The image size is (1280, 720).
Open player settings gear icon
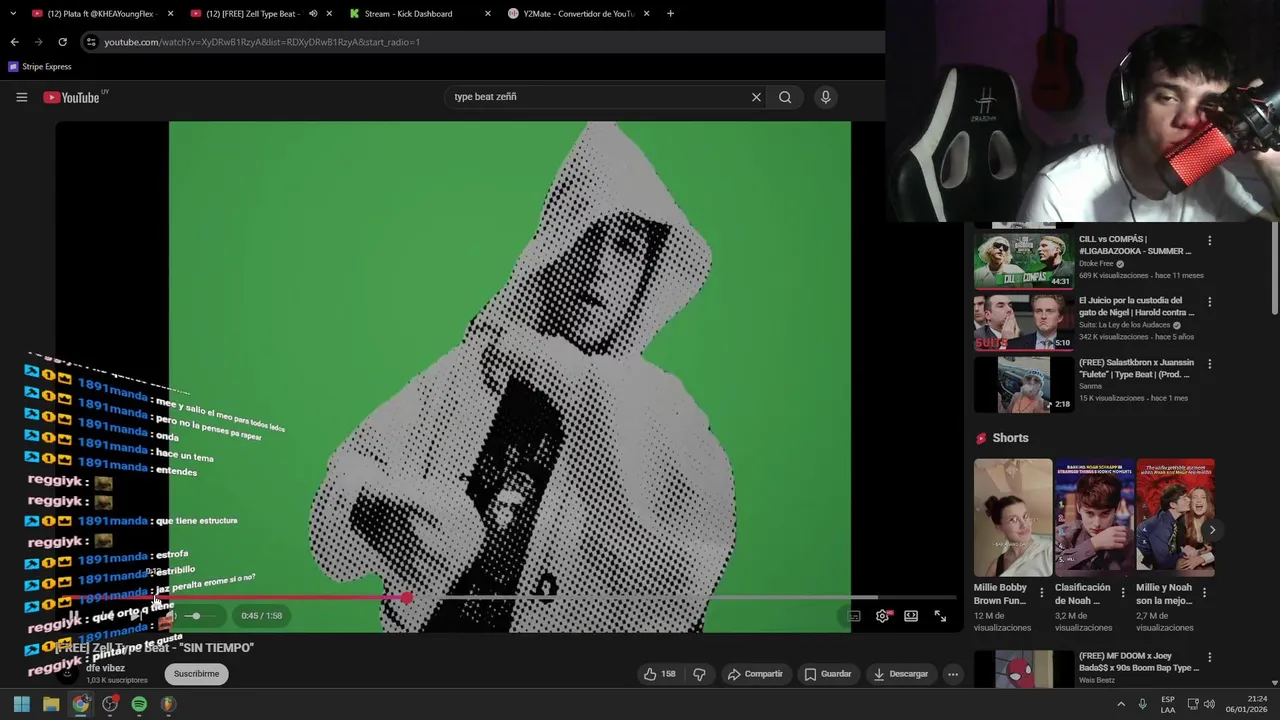[882, 616]
